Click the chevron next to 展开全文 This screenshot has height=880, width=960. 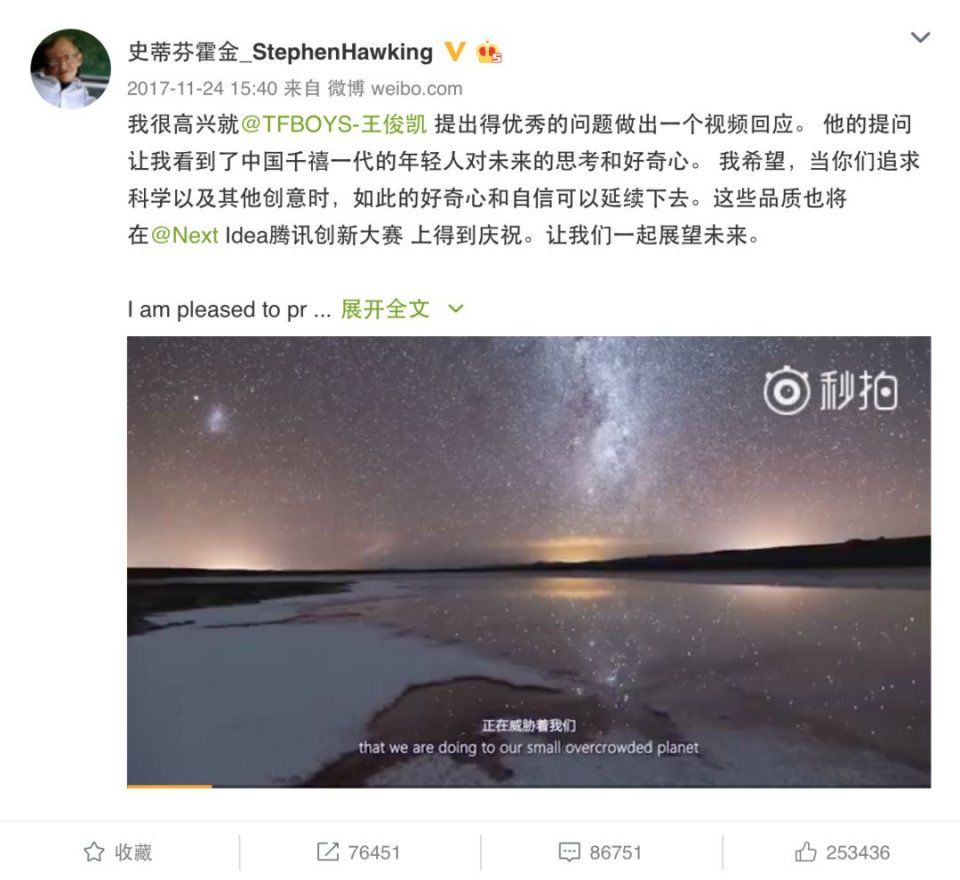[456, 309]
